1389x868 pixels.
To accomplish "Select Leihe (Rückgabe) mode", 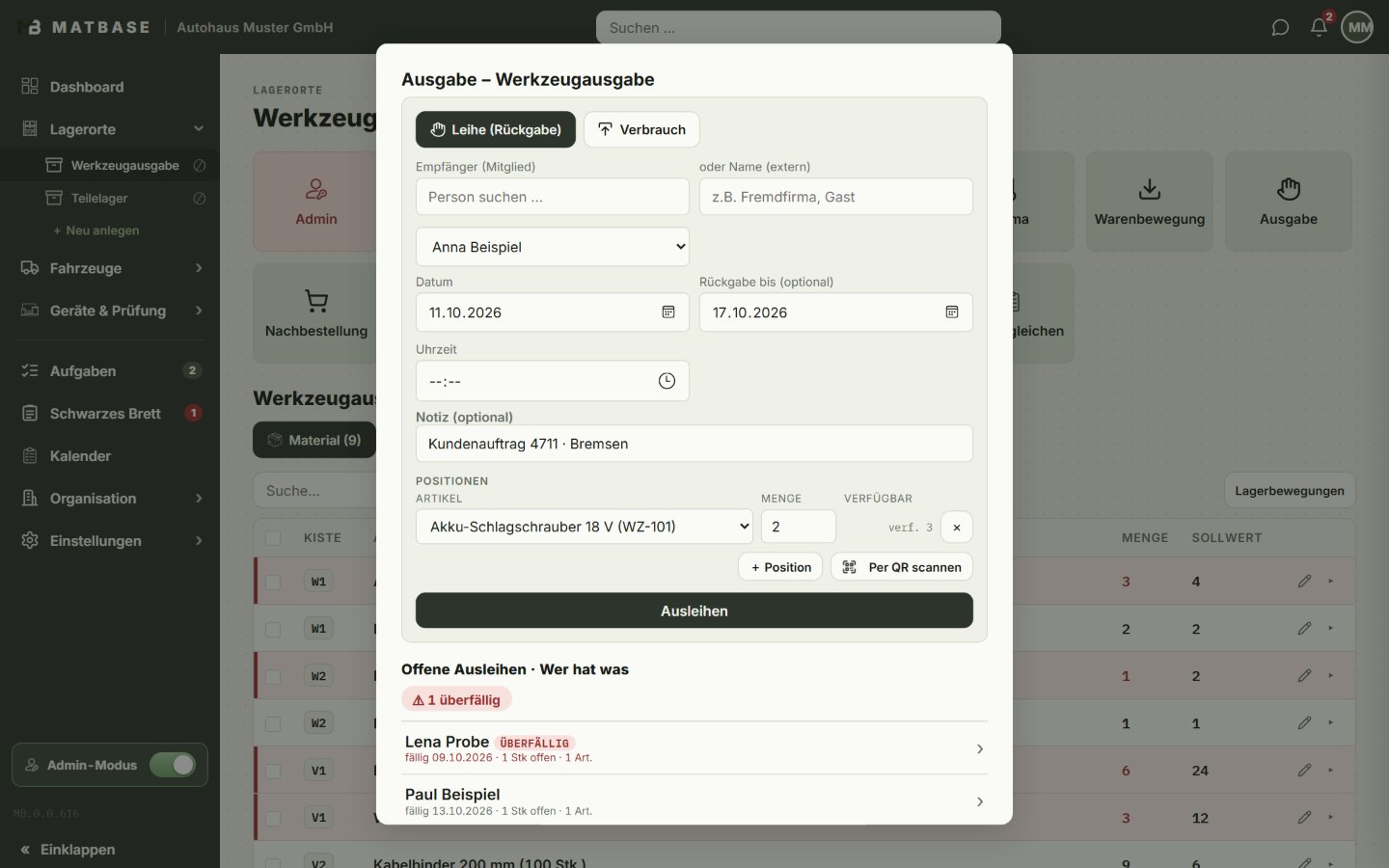I will pos(496,129).
